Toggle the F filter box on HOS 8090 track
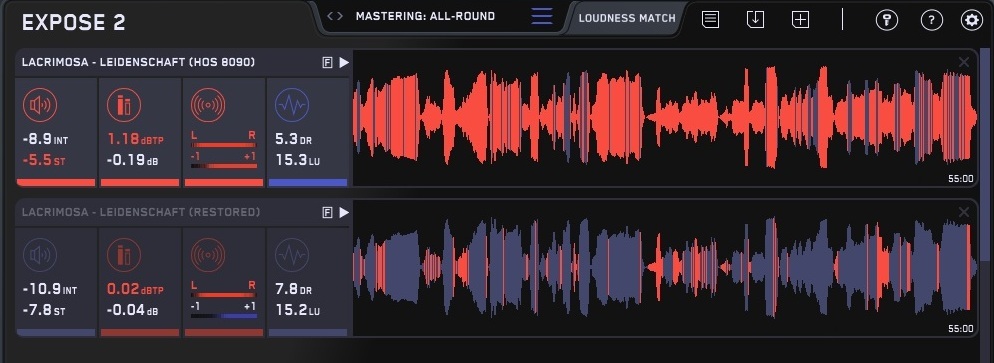Image resolution: width=994 pixels, height=363 pixels. coord(327,62)
